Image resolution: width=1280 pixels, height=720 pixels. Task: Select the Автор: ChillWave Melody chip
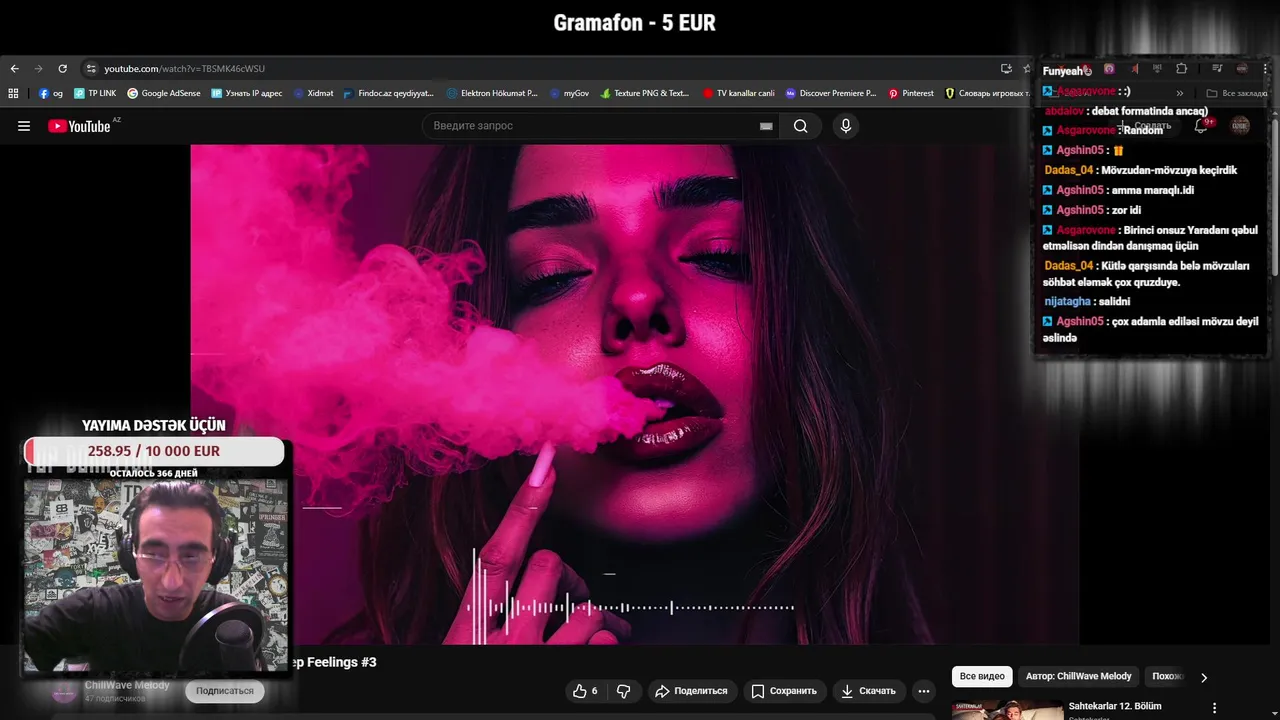(x=1079, y=677)
